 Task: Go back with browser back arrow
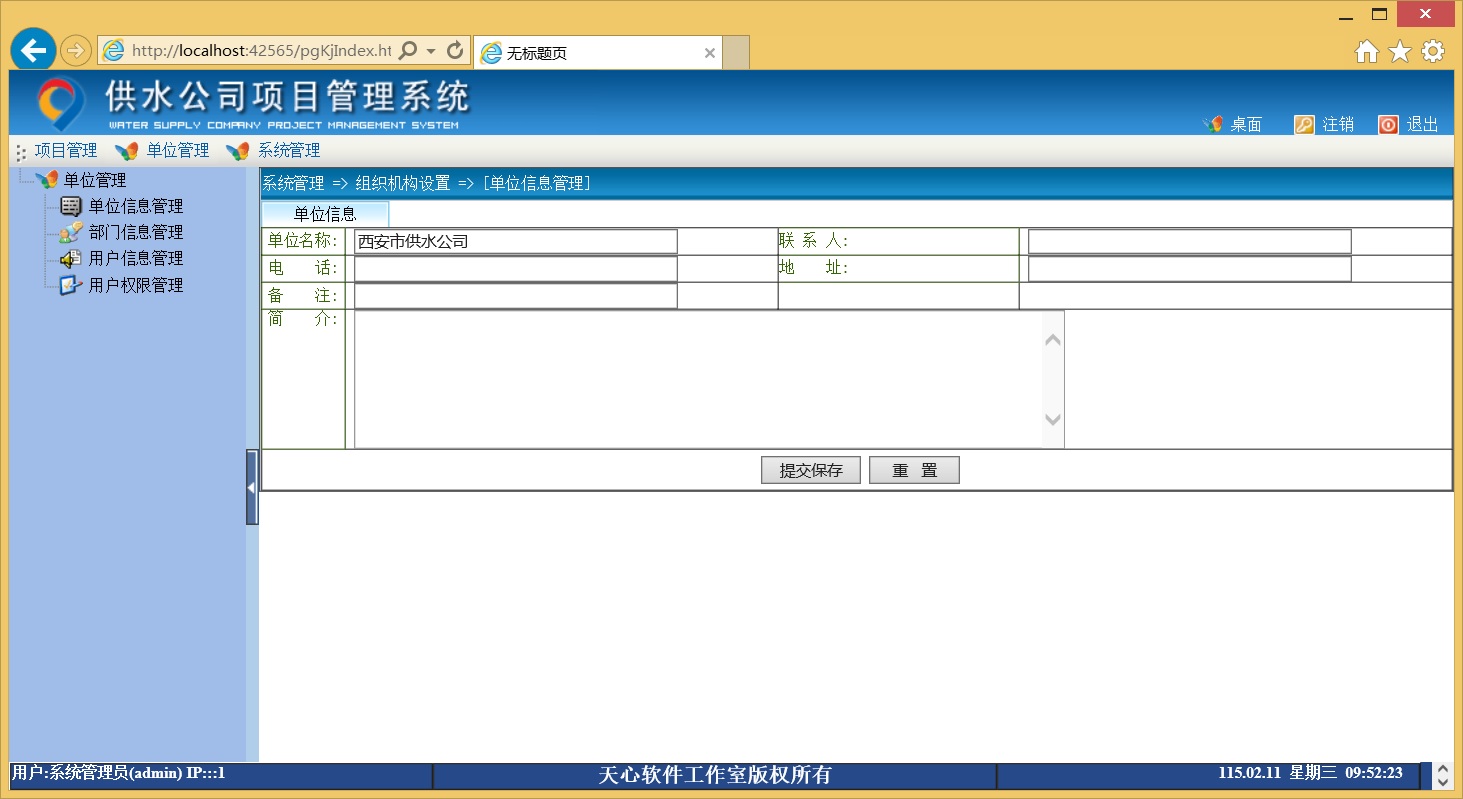(33, 50)
